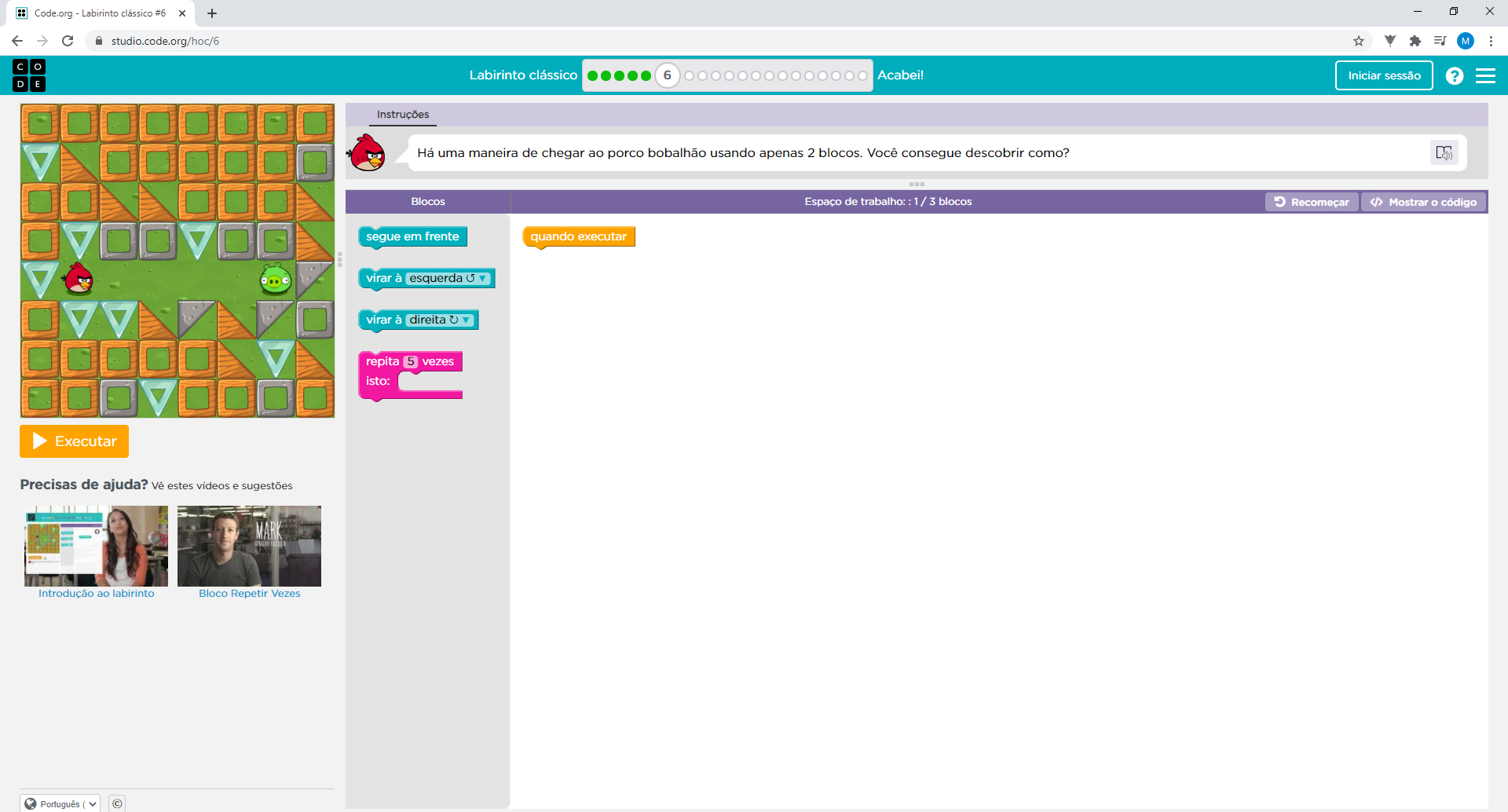Screen dimensions: 1508x812
Task: Click the help question mark icon
Action: click(1455, 75)
